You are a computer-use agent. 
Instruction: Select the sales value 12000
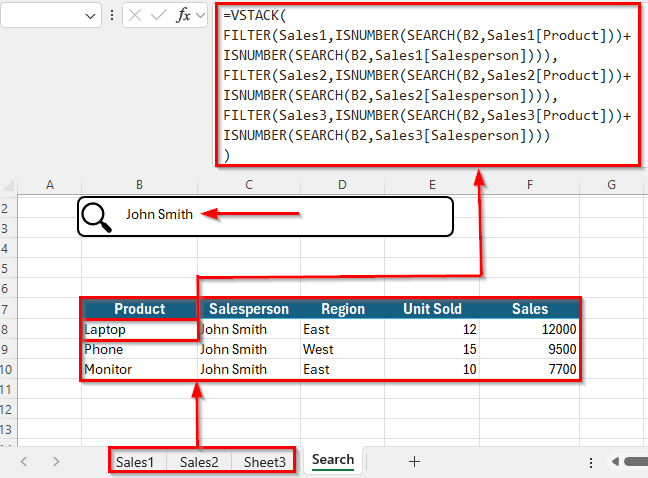tap(529, 329)
